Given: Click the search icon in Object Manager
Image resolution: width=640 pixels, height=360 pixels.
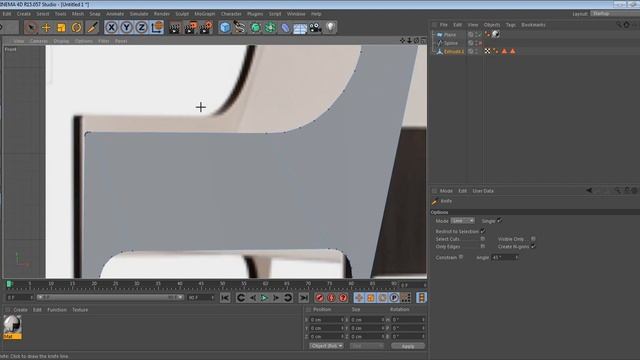Looking at the screenshot, I should [x=619, y=25].
